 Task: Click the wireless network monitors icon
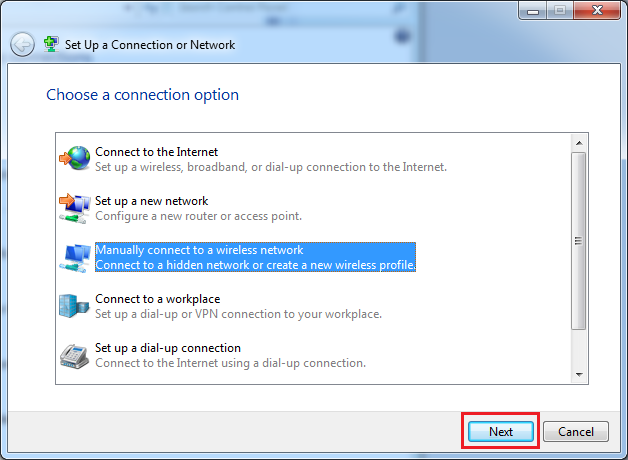coord(75,257)
